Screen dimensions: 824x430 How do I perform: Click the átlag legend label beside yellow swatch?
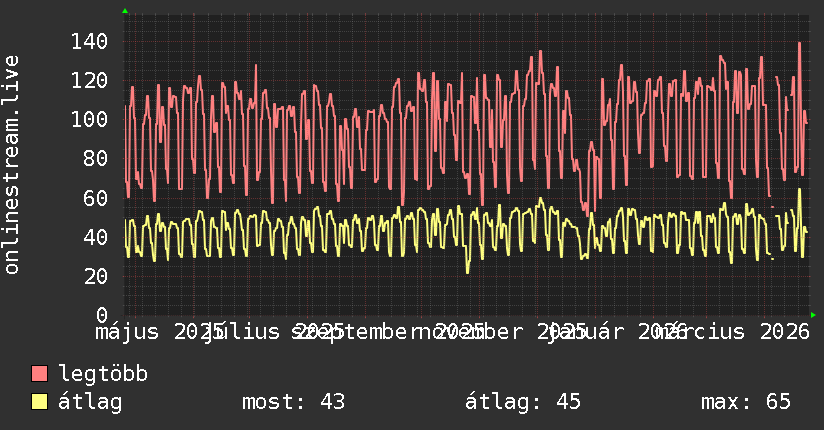click(90, 402)
